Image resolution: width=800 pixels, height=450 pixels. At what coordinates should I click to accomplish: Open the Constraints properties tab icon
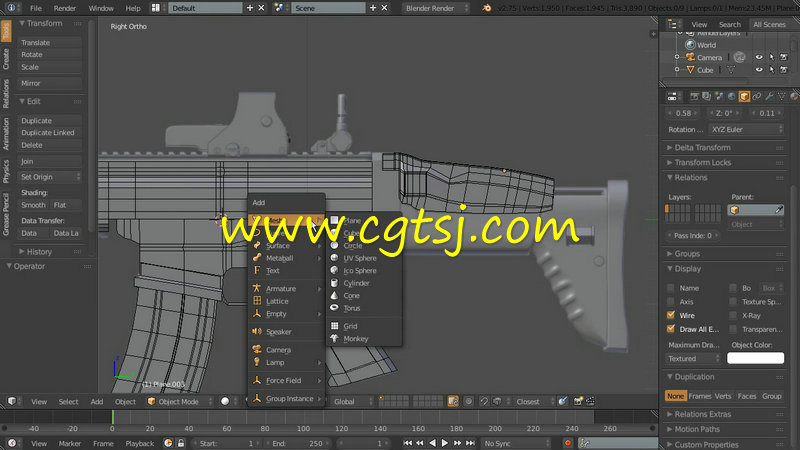click(757, 96)
